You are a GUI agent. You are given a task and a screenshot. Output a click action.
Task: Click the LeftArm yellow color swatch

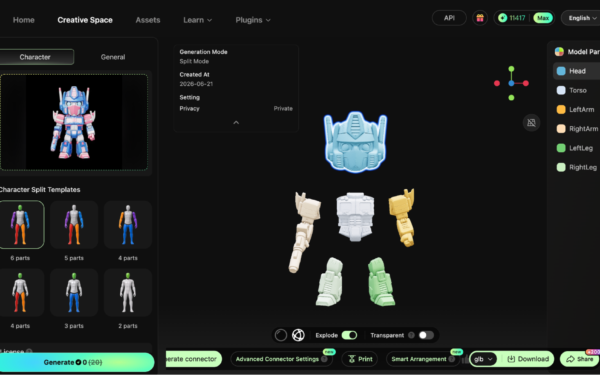tap(561, 109)
